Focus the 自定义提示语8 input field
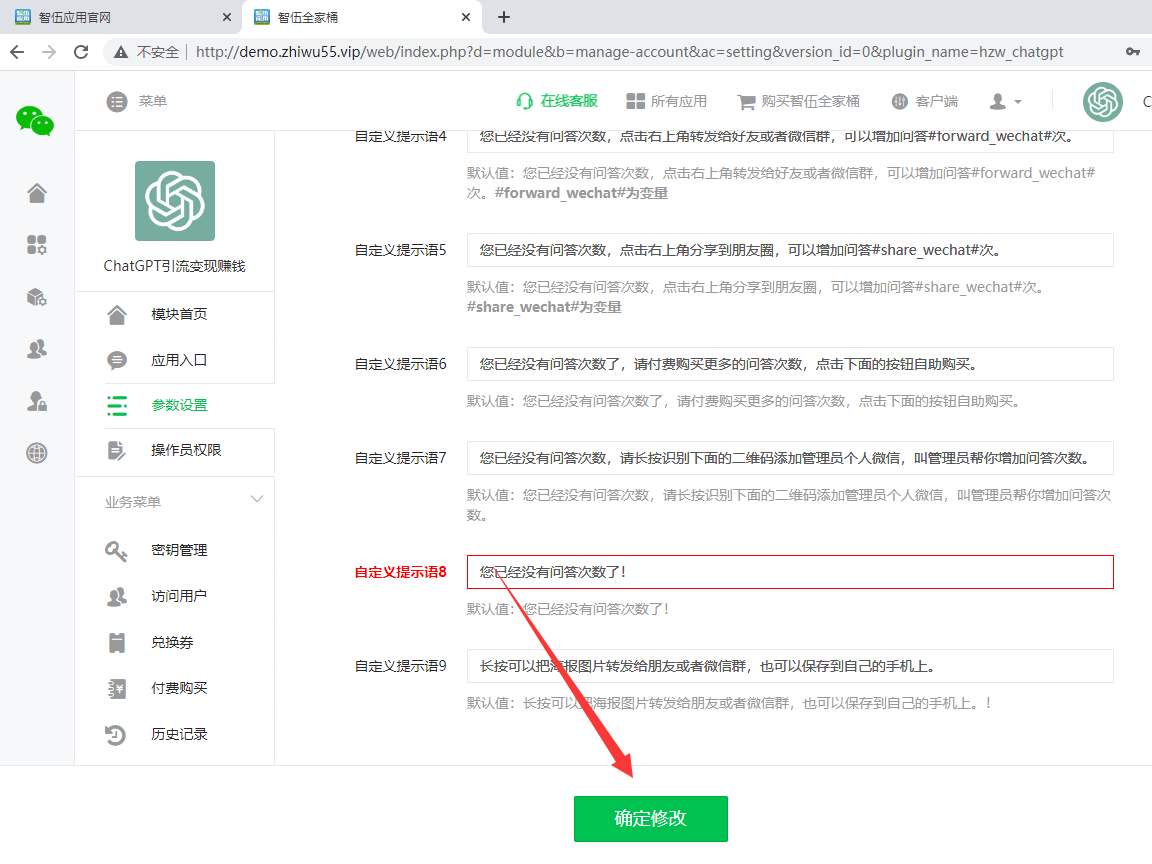Image resolution: width=1152 pixels, height=864 pixels. pyautogui.click(x=790, y=572)
